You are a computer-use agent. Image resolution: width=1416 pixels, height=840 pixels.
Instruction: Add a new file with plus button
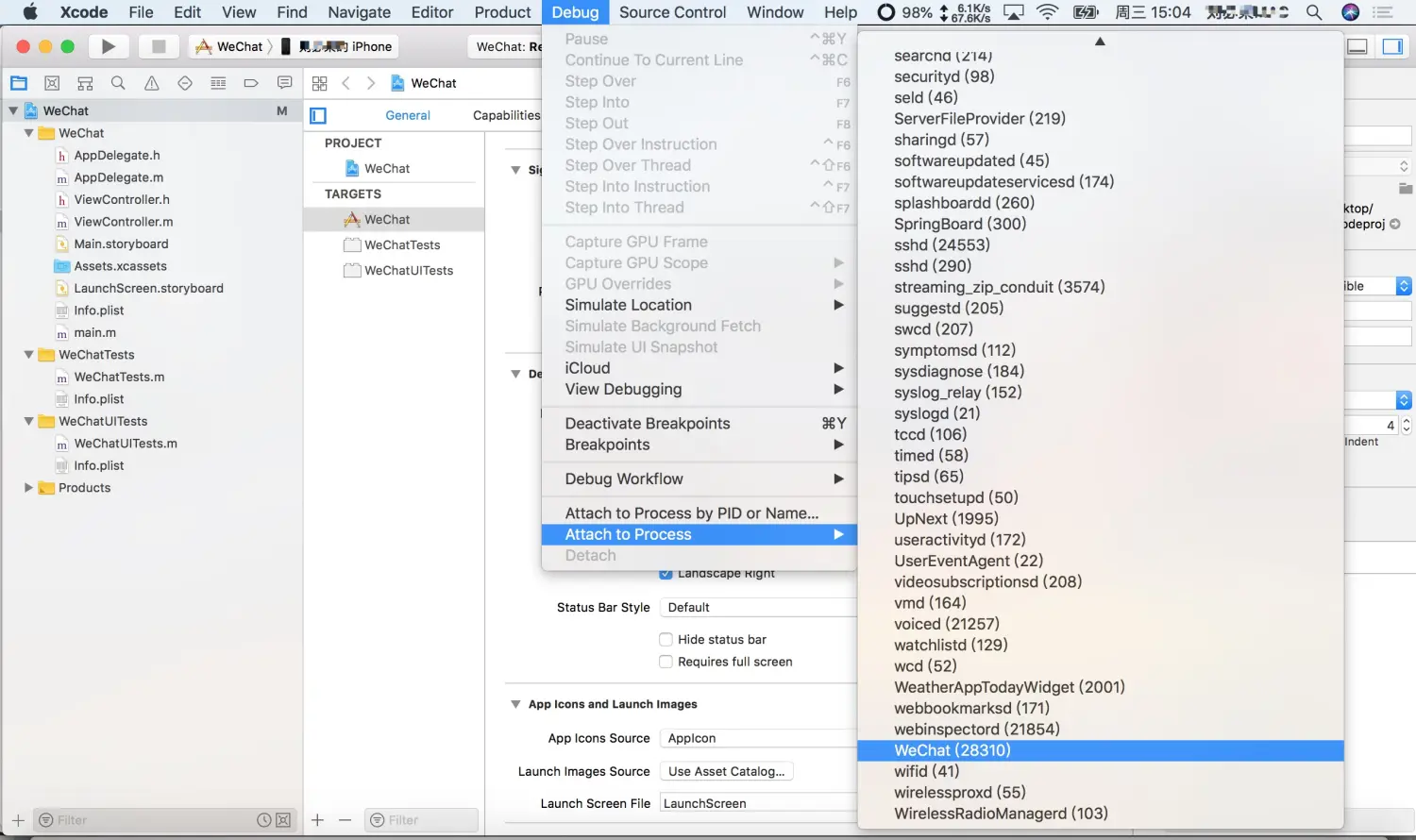click(18, 820)
